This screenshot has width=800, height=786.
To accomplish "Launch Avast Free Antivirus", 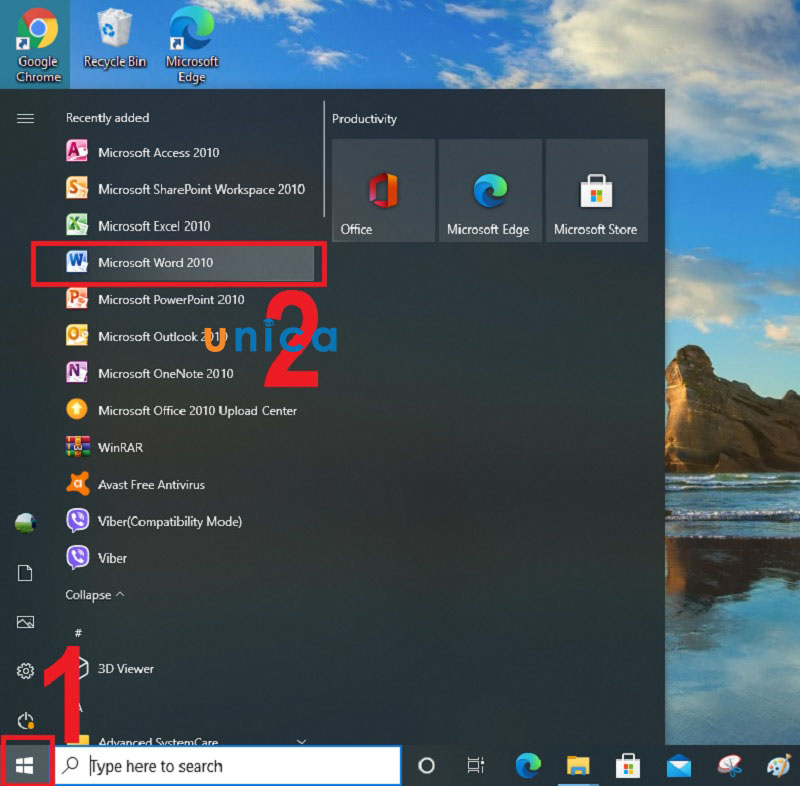I will (x=151, y=485).
